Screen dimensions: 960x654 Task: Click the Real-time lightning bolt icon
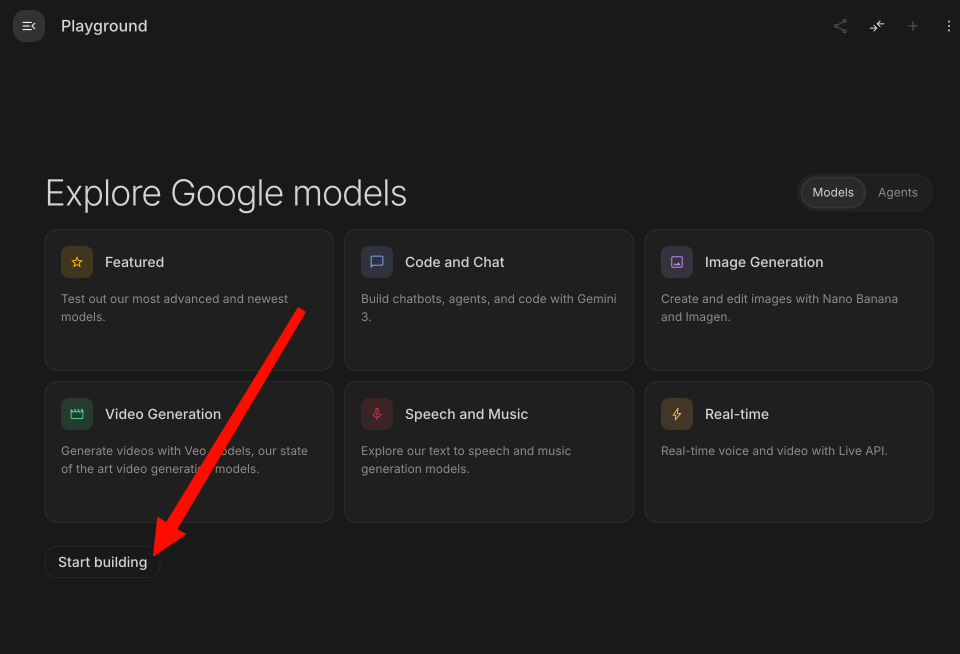(677, 414)
